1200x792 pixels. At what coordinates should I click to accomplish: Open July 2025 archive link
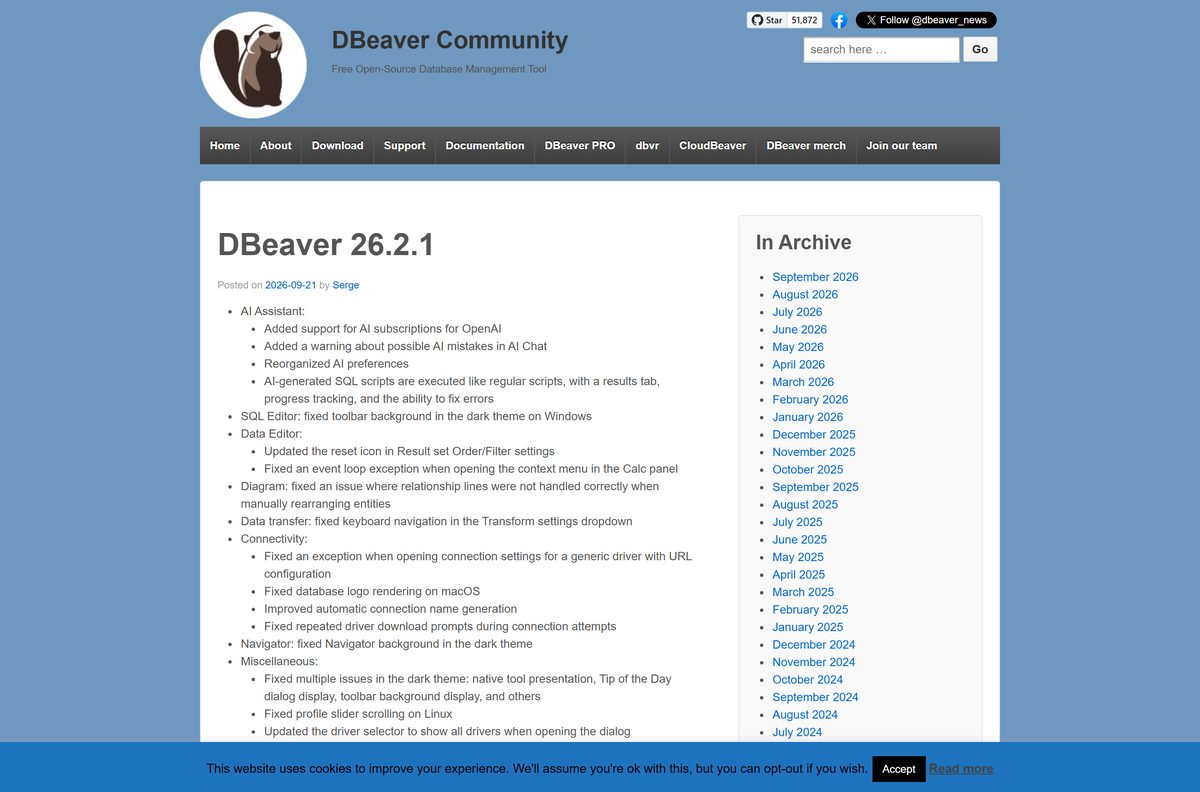(797, 522)
